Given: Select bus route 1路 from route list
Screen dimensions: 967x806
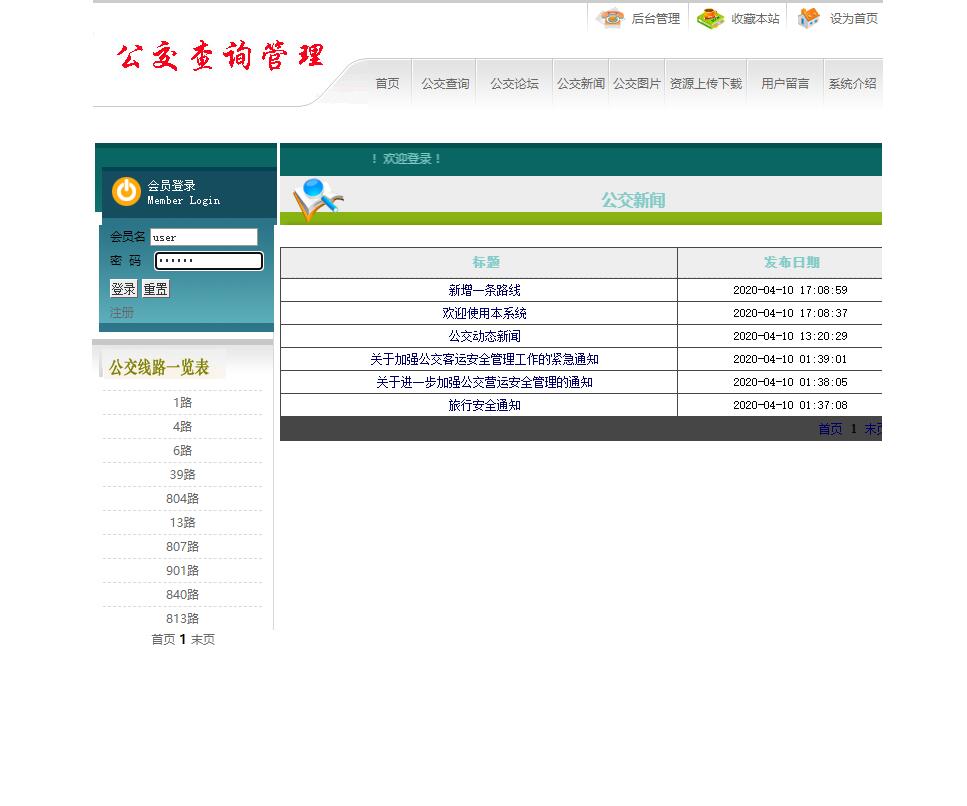Looking at the screenshot, I should [182, 402].
